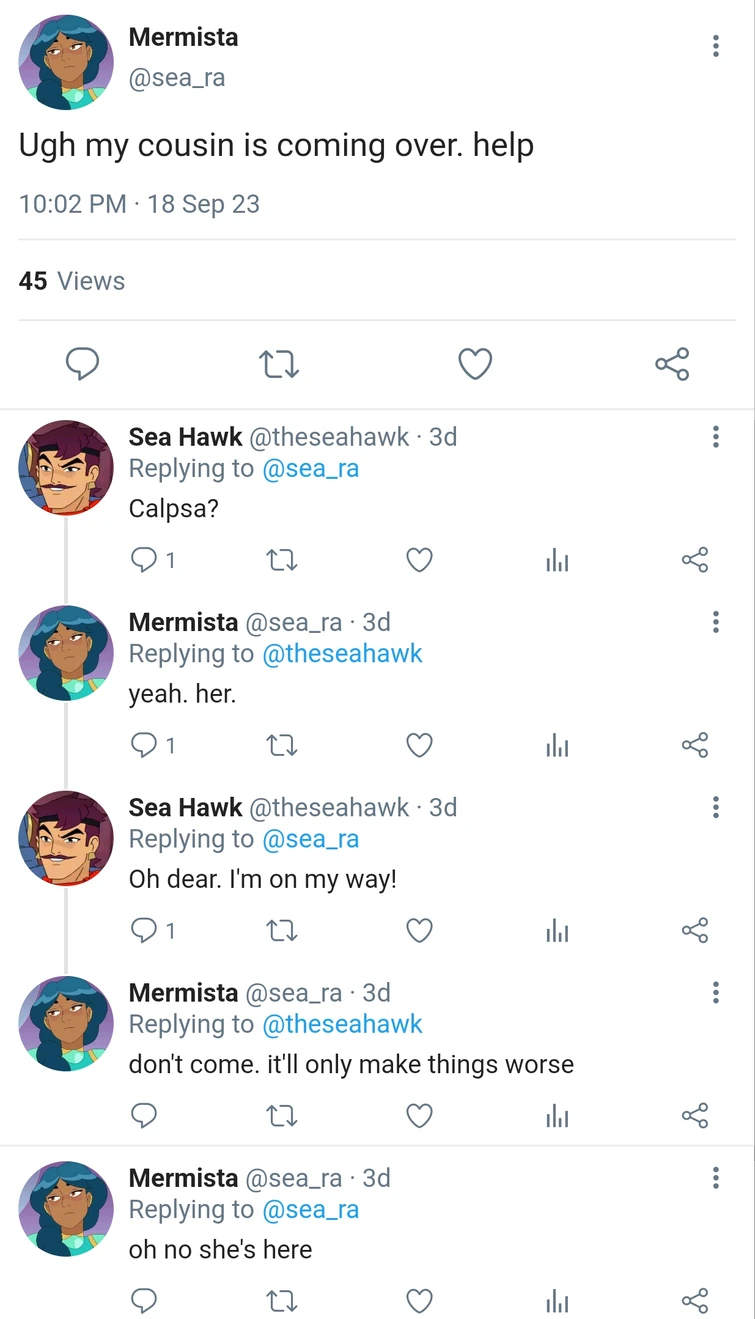
Task: Open the comment box on "oh no she's here"
Action: coord(143,1301)
